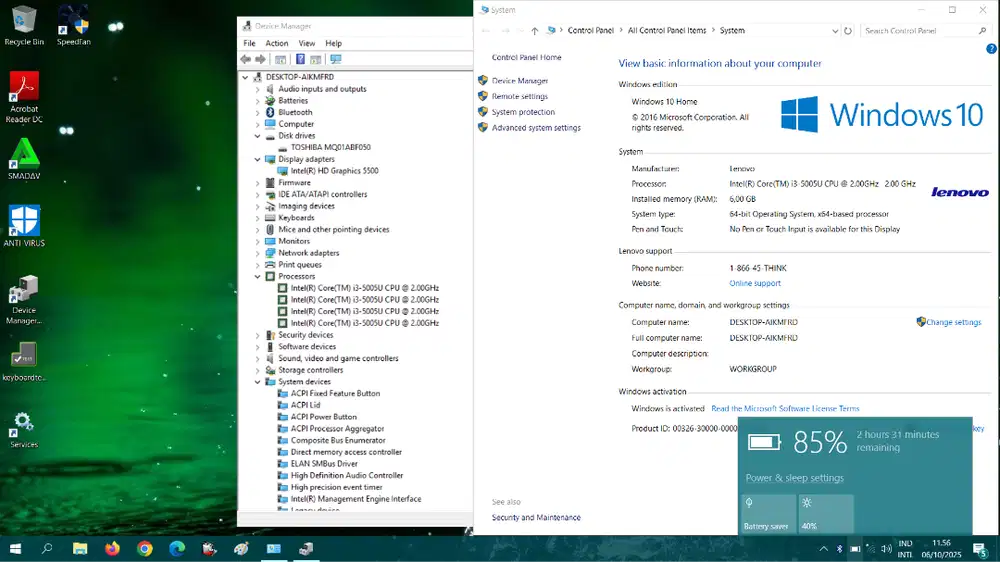
Task: Show hidden icons in the system tray
Action: point(823,549)
